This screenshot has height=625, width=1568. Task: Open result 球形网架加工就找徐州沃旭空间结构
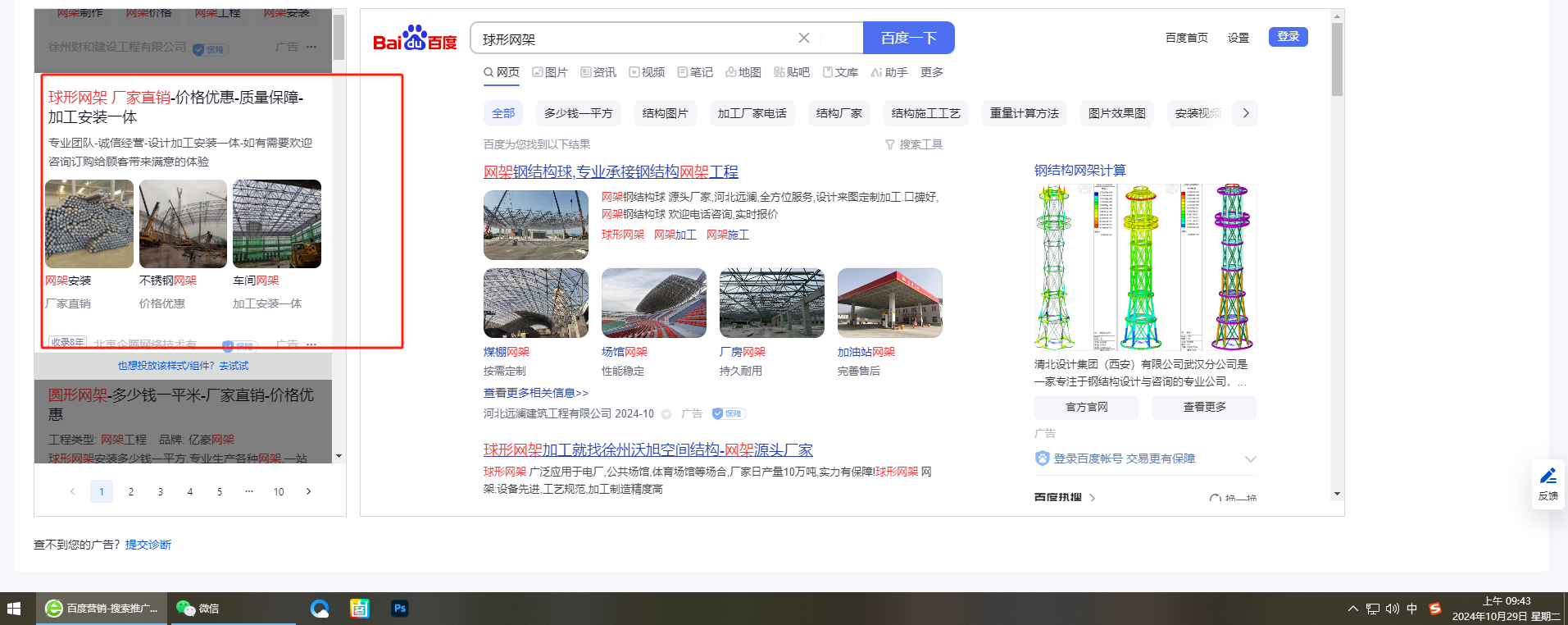tap(648, 449)
